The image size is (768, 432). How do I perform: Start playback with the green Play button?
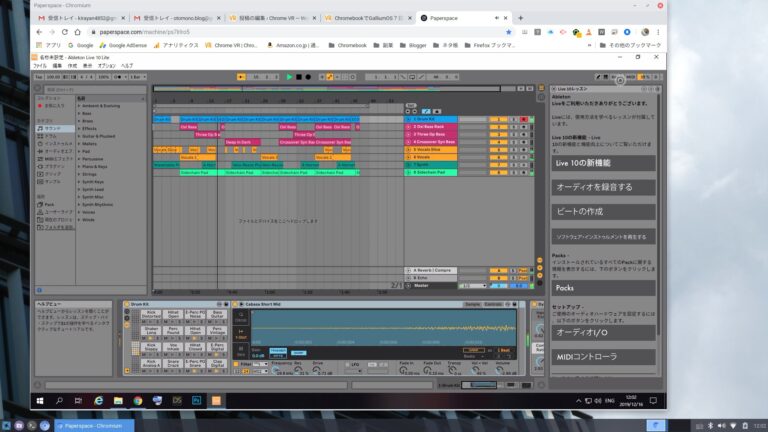click(x=289, y=77)
